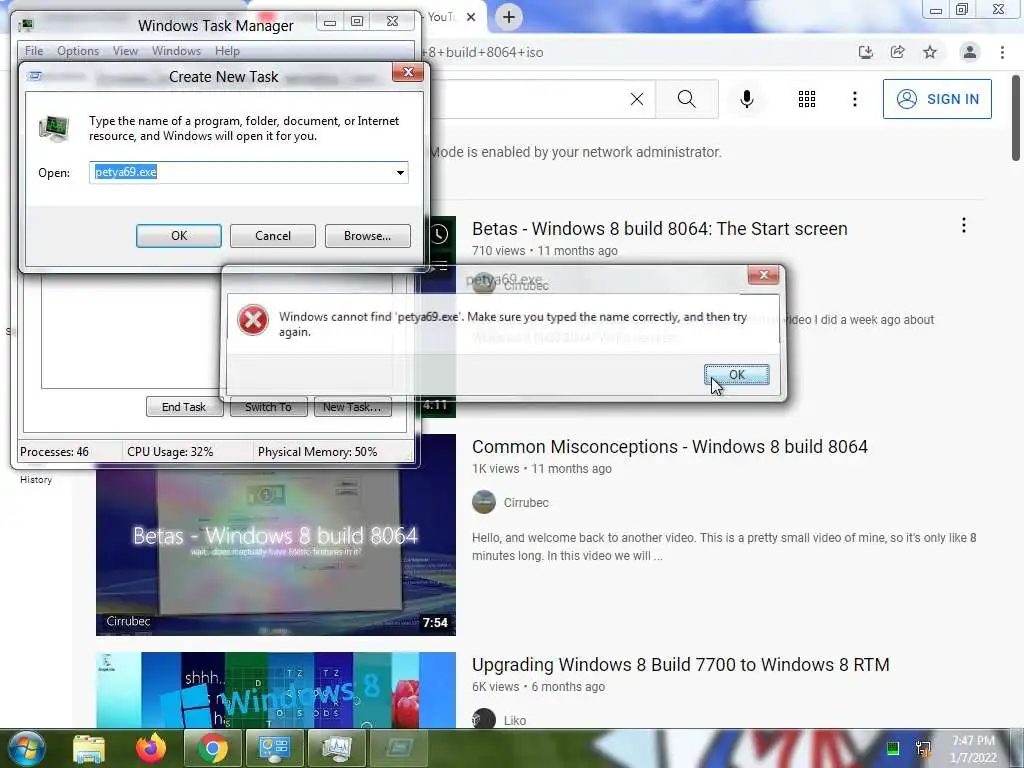Click '6K views • 6 months ago' text
The image size is (1024, 768).
538,687
